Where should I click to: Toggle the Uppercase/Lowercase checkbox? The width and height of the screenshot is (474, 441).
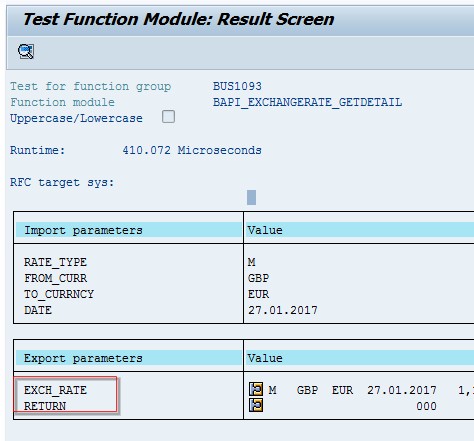[x=168, y=117]
